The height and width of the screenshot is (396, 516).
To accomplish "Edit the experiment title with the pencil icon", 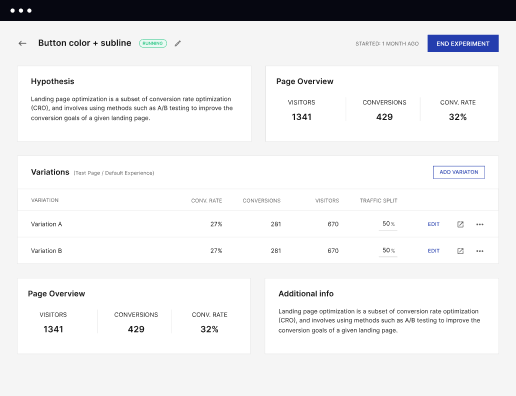I will 178,43.
